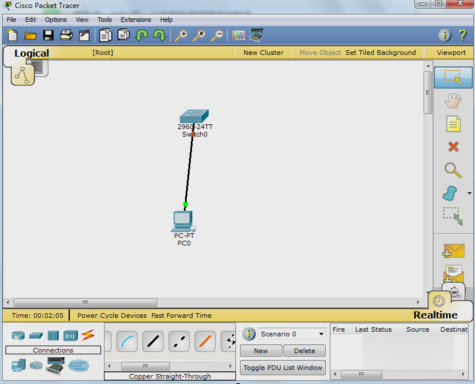
Task: Choose the Inspect magnifier tool
Action: [453, 170]
